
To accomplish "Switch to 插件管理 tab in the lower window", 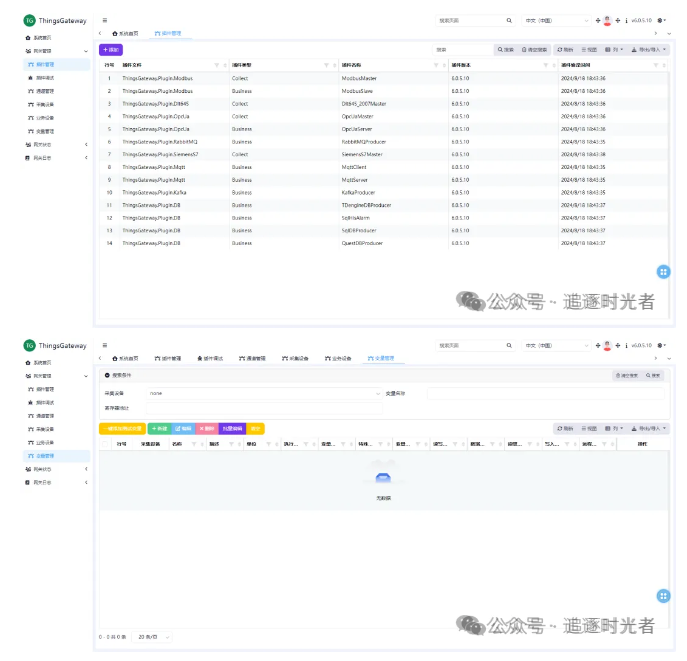I will [168, 359].
